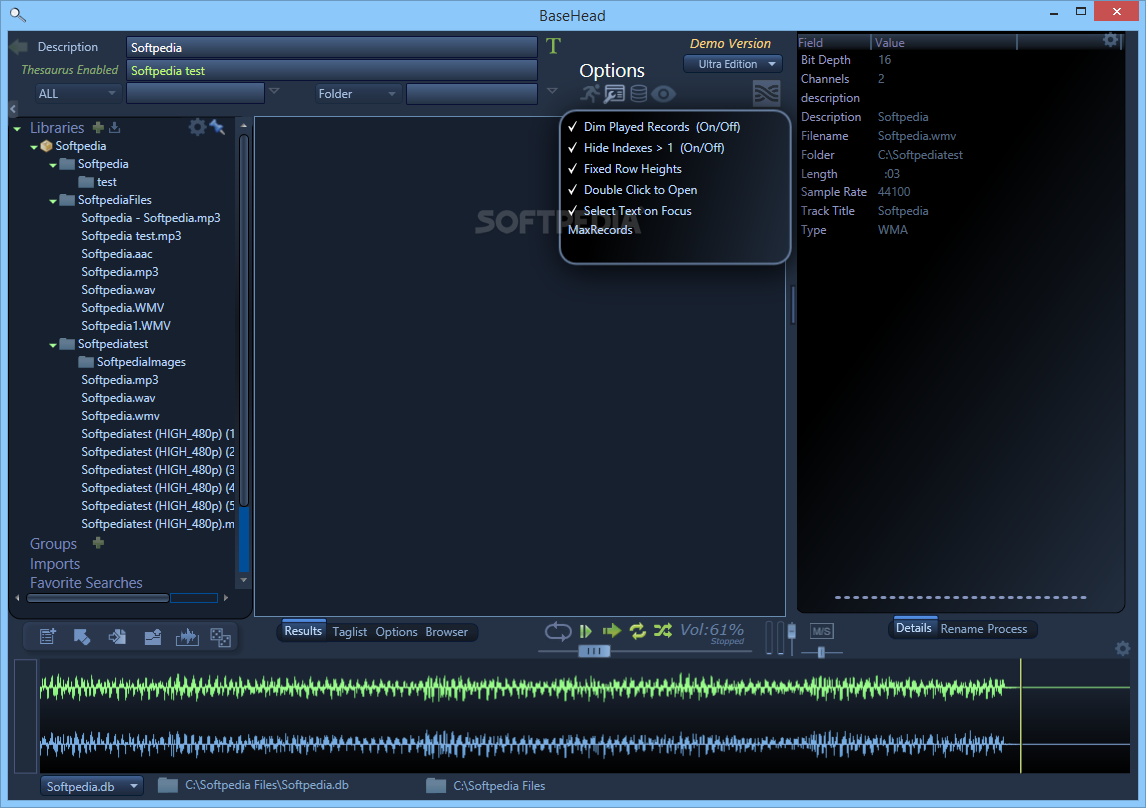Open the Rename Process tab
1146x808 pixels.
click(984, 629)
